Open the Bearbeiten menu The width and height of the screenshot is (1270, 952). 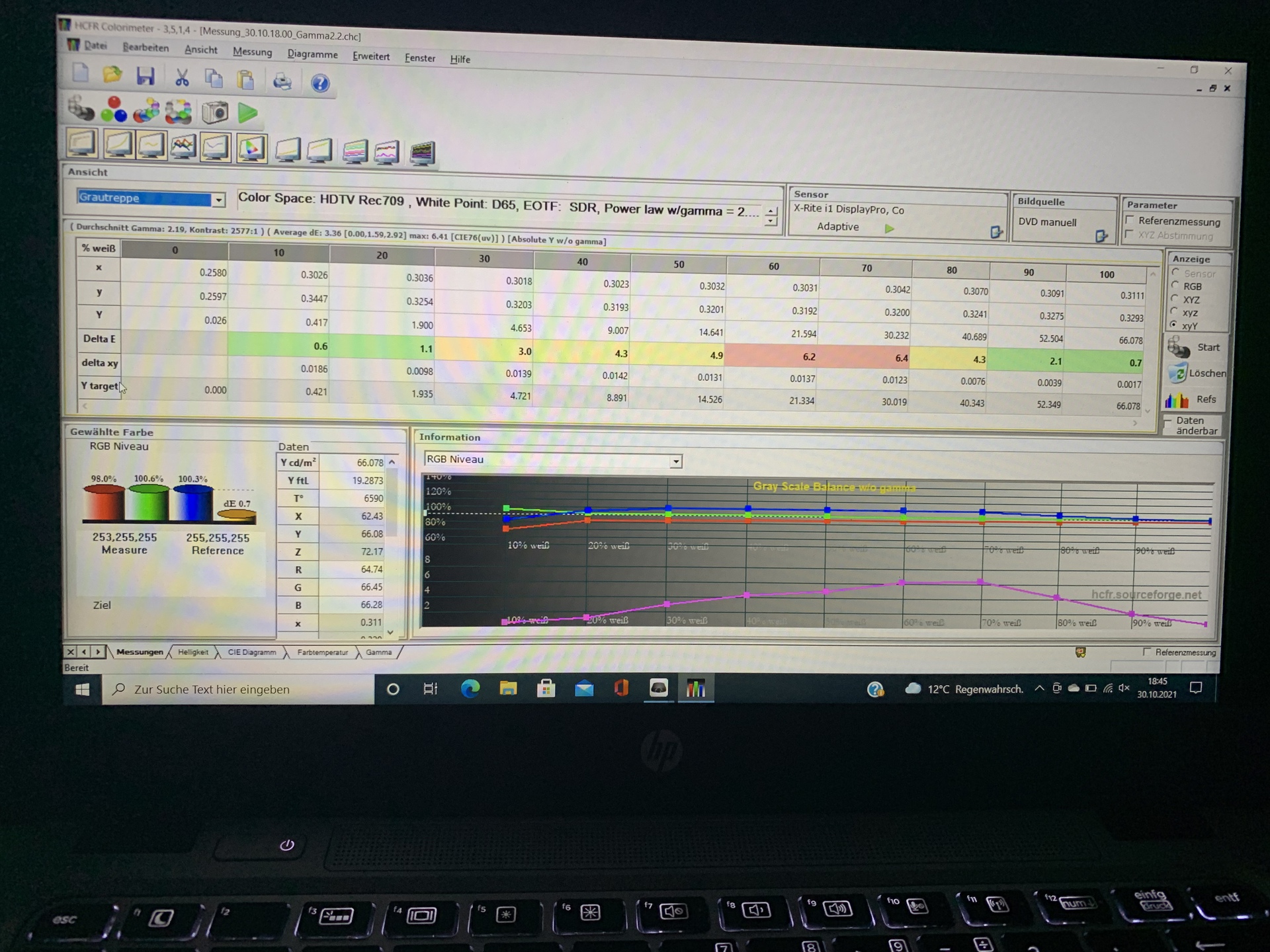[146, 47]
